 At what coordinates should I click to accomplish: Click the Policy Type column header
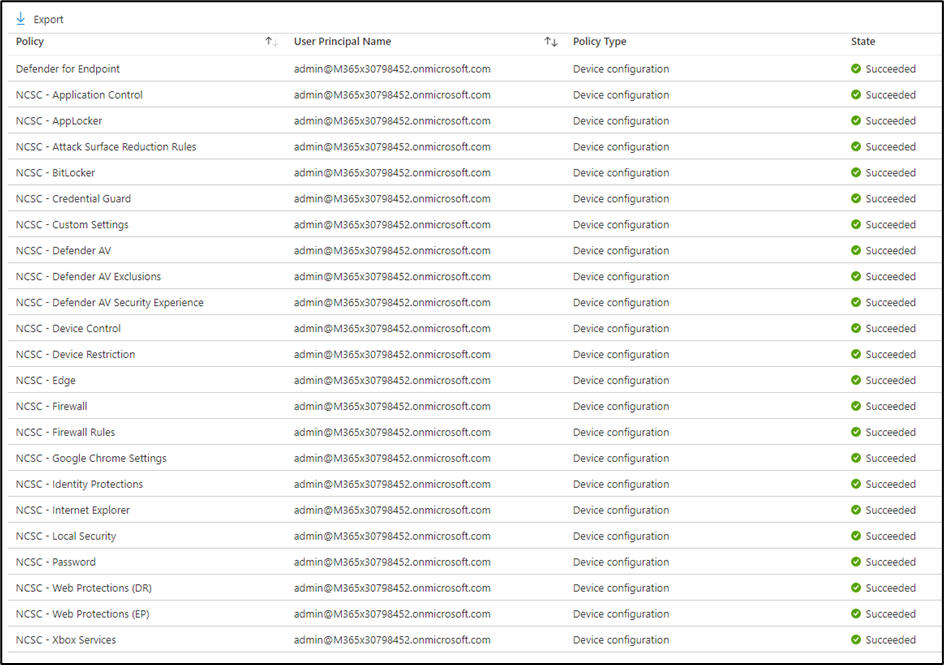pos(599,42)
